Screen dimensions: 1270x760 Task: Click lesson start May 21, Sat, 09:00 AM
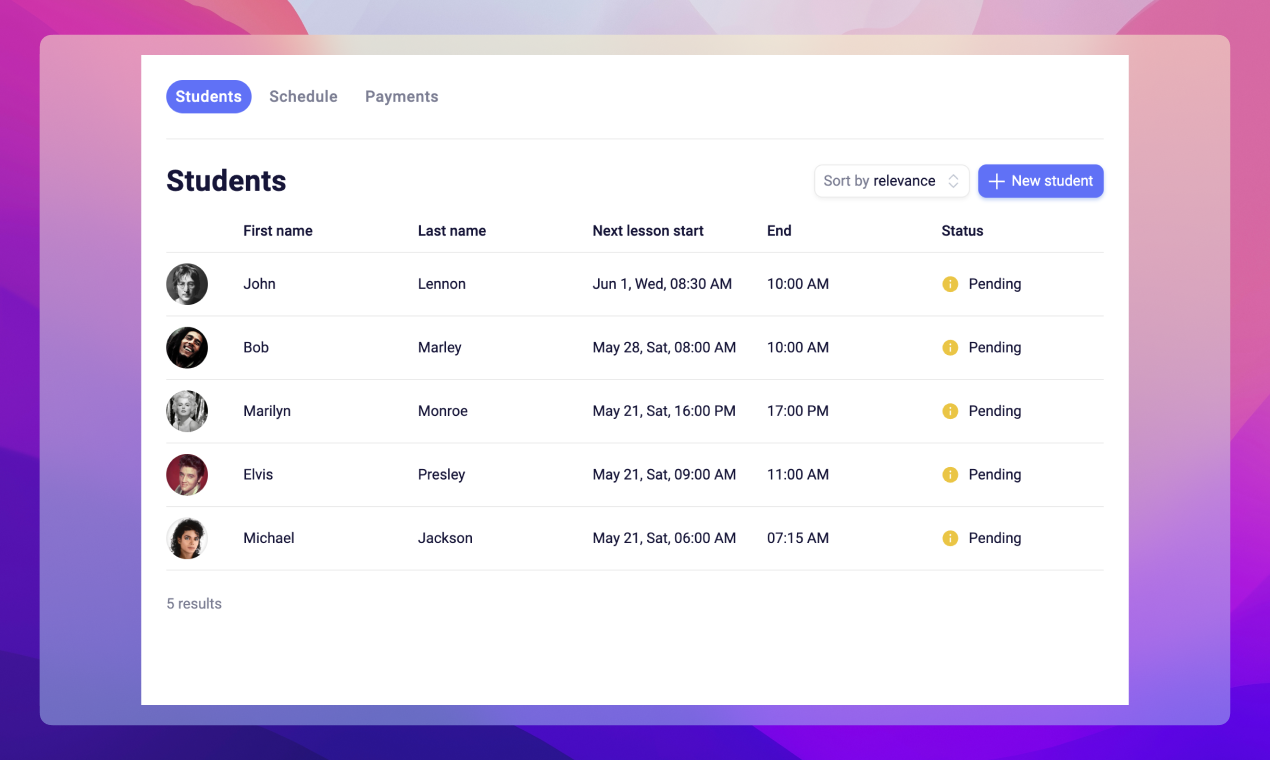click(x=664, y=475)
